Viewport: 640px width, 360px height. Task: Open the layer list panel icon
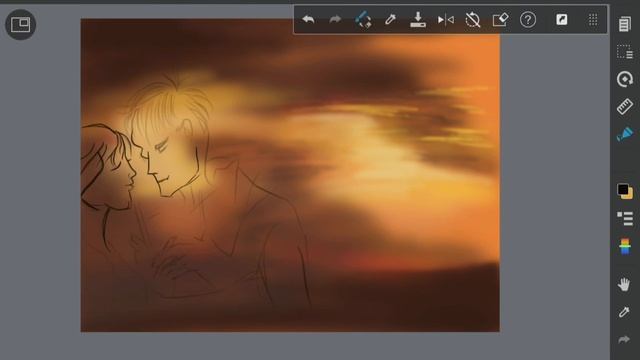pyautogui.click(x=624, y=218)
